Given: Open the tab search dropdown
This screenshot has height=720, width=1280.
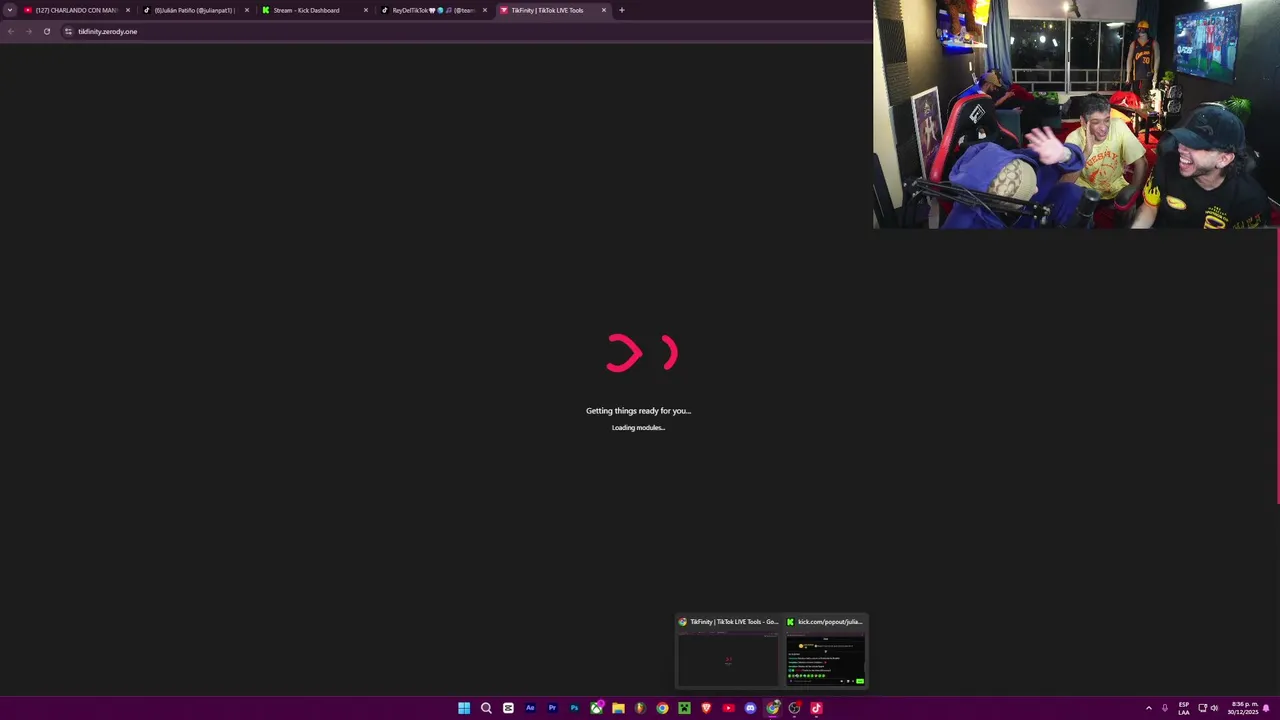Looking at the screenshot, I should (9, 10).
